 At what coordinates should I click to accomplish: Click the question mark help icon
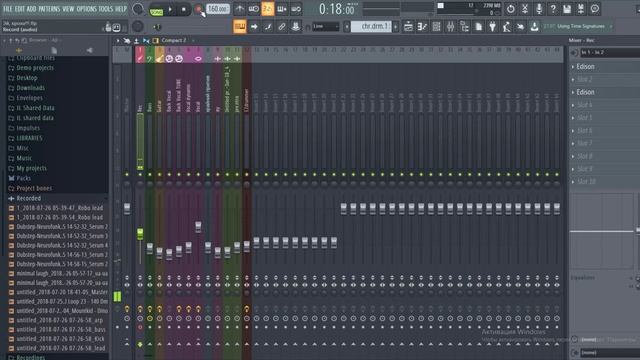pyautogui.click(x=553, y=9)
